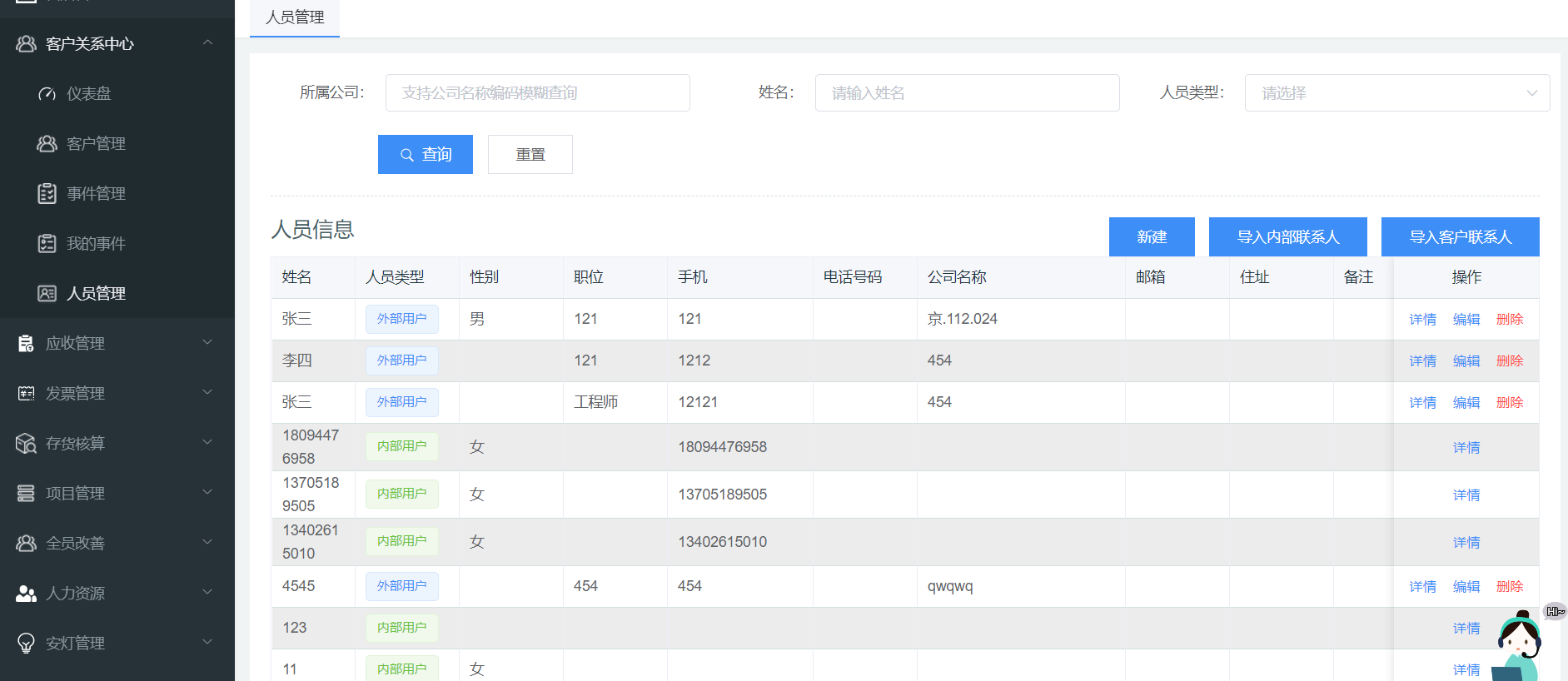Viewport: 1568px width, 681px height.
Task: Click the 导入内部联系人 button
Action: pos(1287,237)
